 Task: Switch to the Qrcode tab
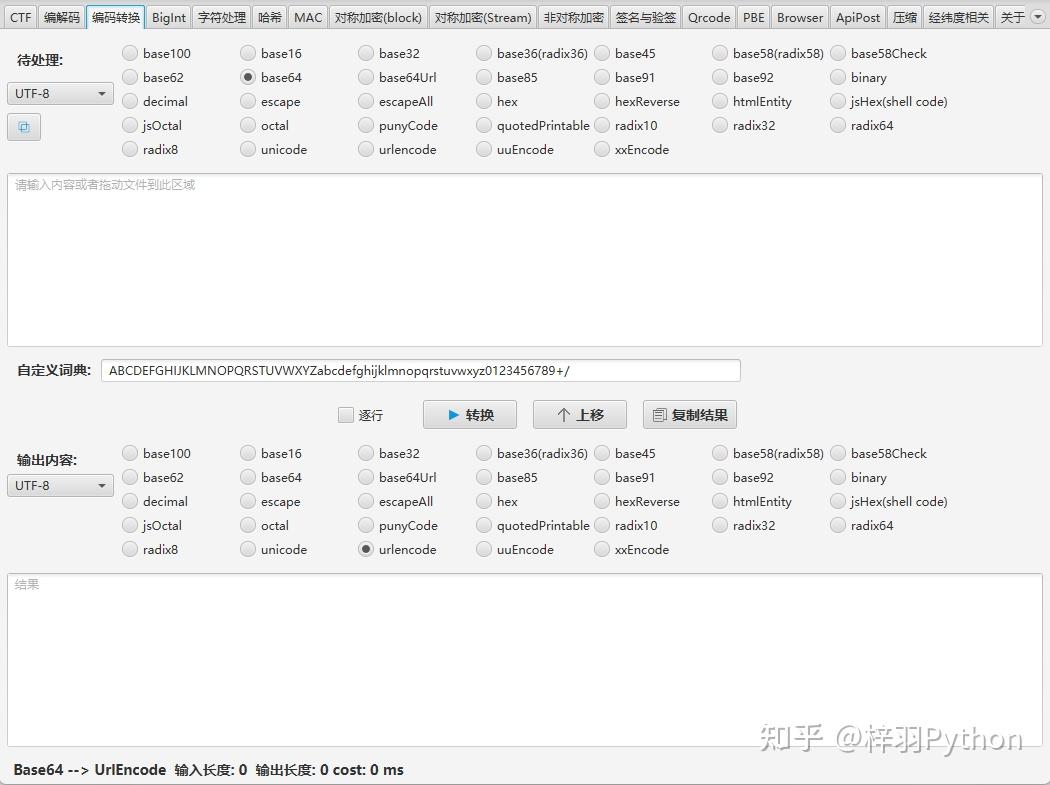coord(708,17)
